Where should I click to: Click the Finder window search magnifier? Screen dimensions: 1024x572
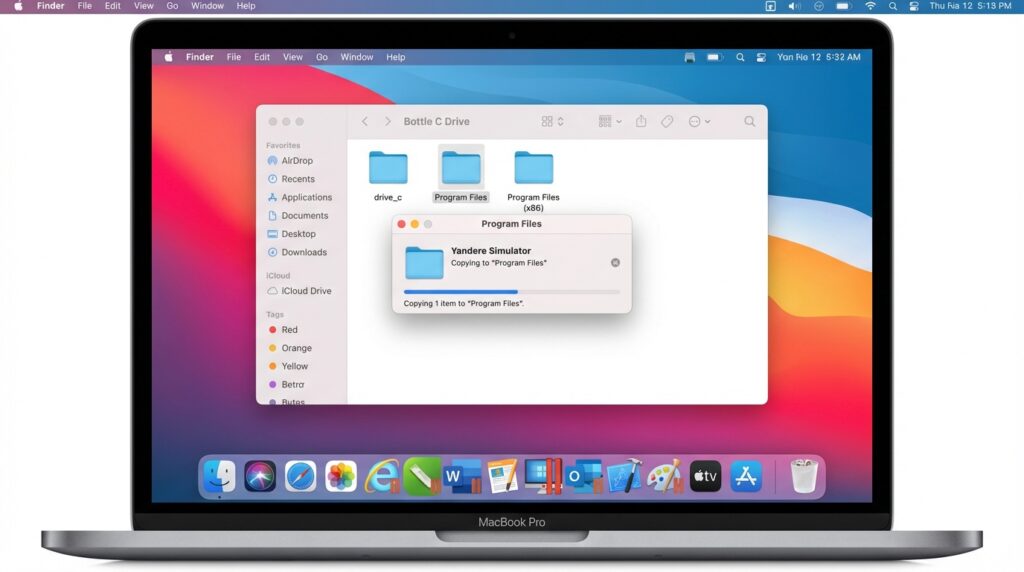[749, 121]
